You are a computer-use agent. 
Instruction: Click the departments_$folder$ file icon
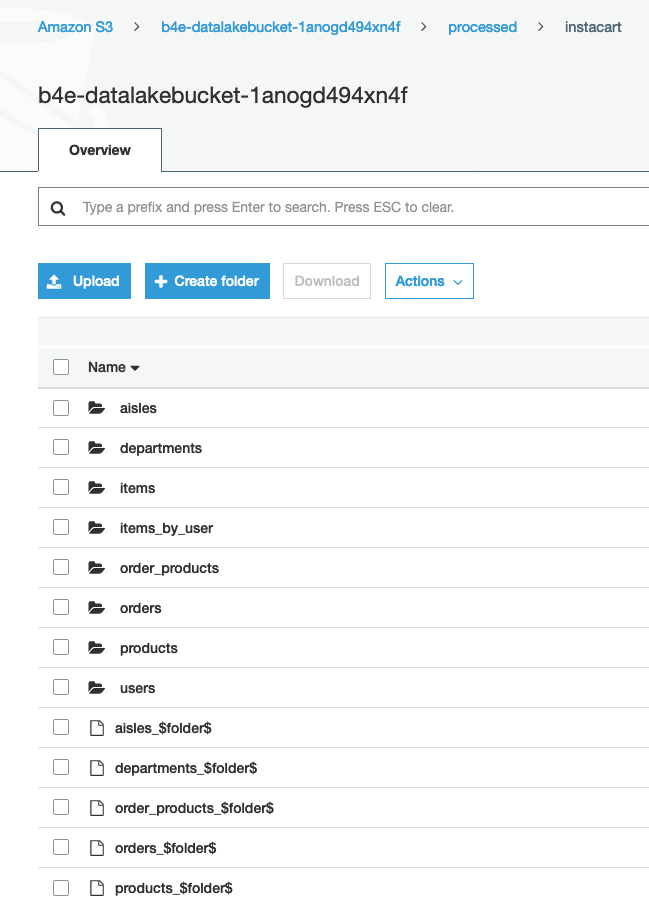click(x=97, y=768)
